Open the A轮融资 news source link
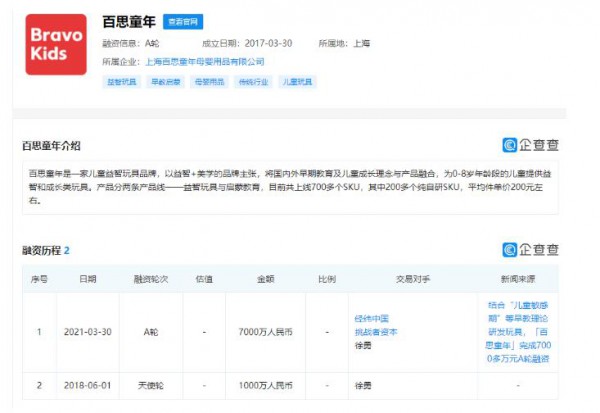 pos(518,332)
